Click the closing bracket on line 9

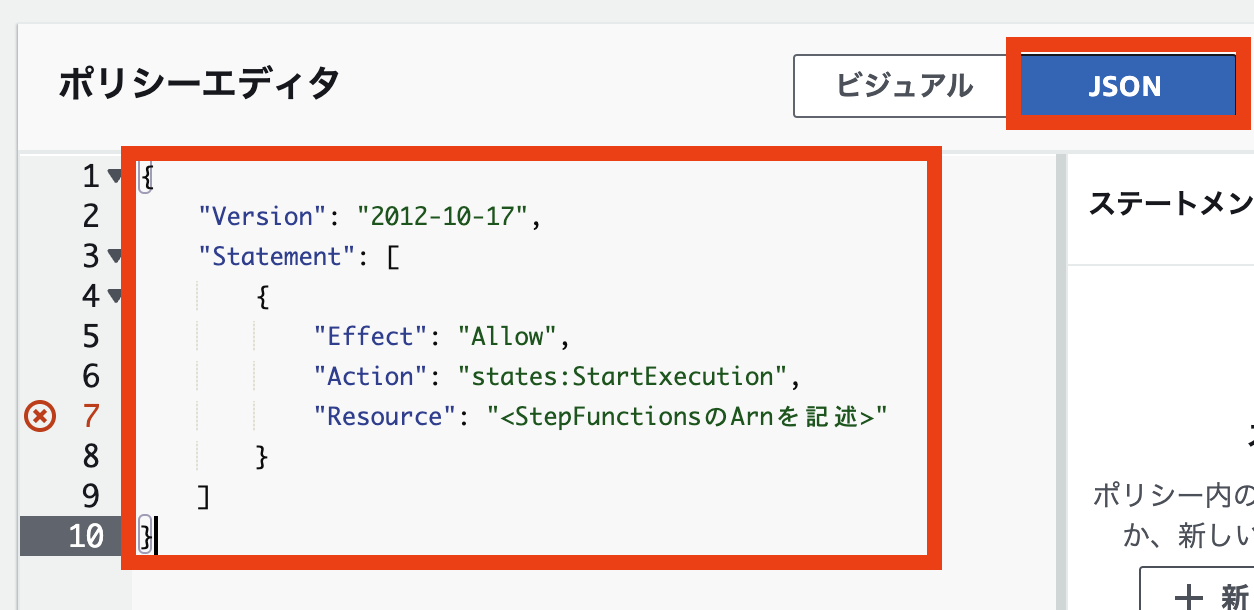point(204,496)
